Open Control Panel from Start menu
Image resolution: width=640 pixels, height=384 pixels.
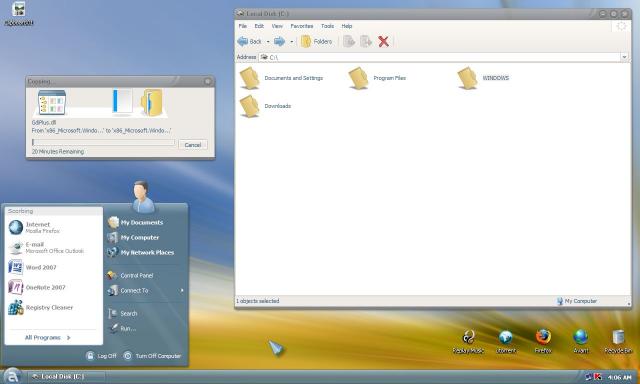pos(130,275)
